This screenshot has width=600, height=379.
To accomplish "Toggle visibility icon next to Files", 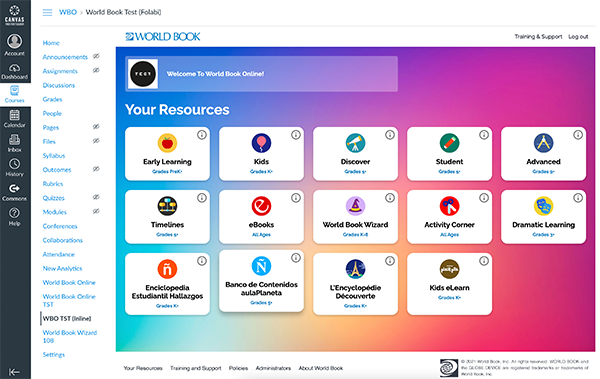I will pyautogui.click(x=96, y=141).
